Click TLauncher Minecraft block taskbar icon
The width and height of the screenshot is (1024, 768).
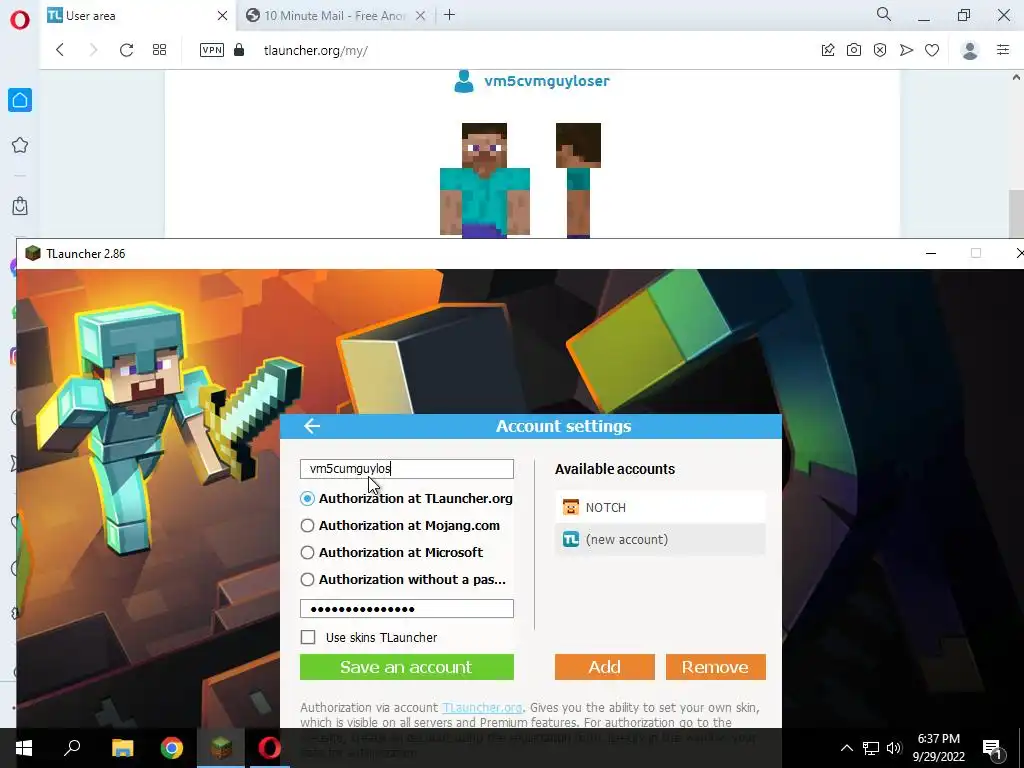pyautogui.click(x=221, y=748)
